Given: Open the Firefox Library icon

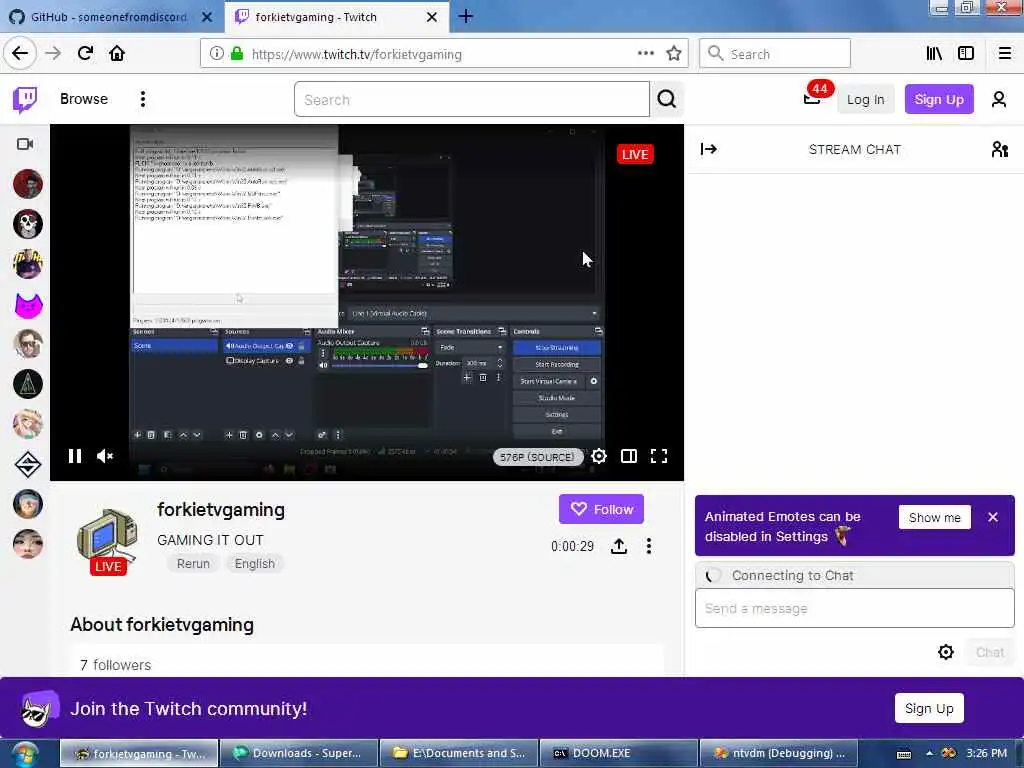Looking at the screenshot, I should (x=934, y=54).
